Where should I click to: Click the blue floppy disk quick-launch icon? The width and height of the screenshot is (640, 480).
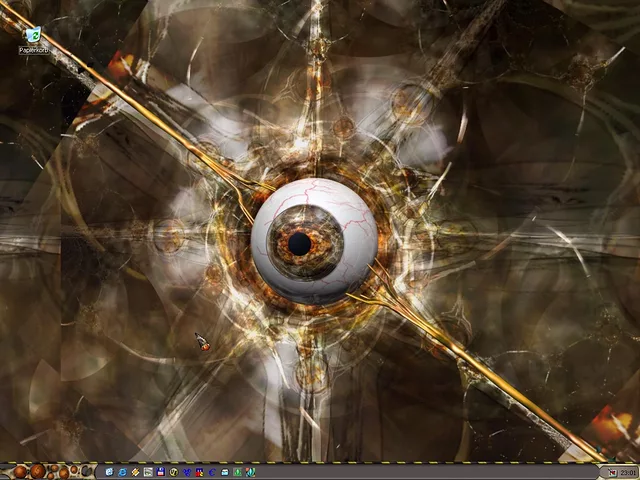click(x=161, y=471)
